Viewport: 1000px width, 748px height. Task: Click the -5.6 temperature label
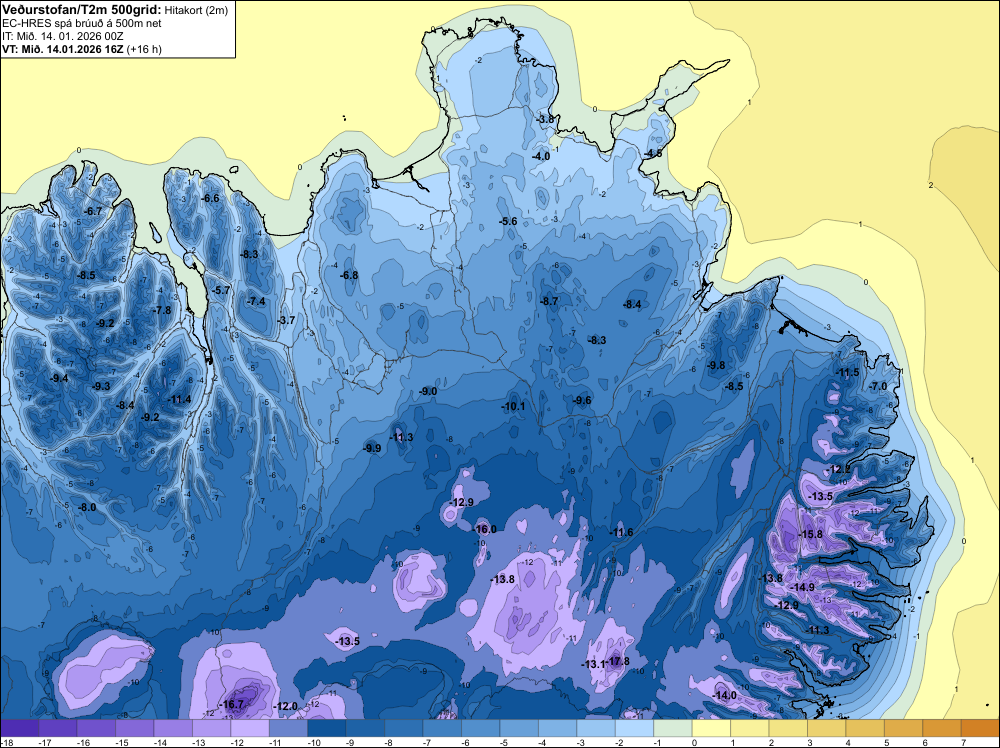508,221
